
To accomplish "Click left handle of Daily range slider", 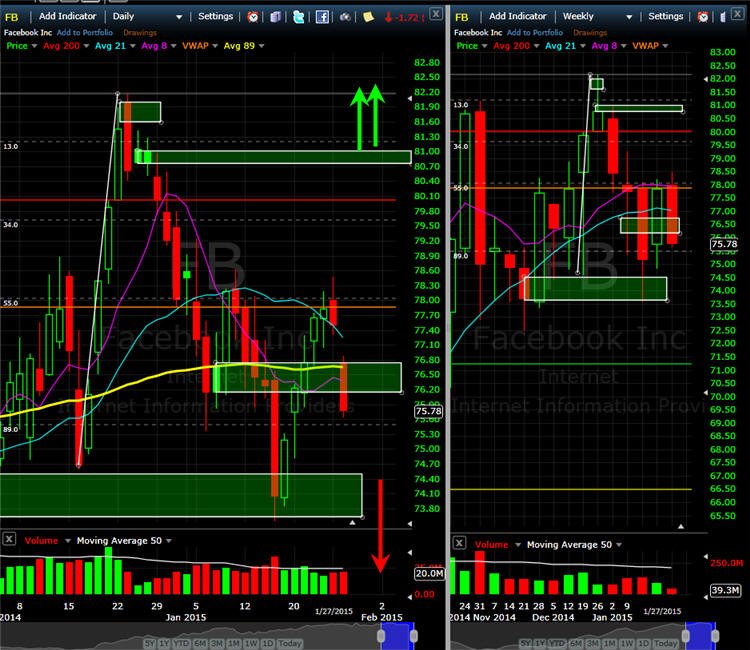I will click(381, 636).
